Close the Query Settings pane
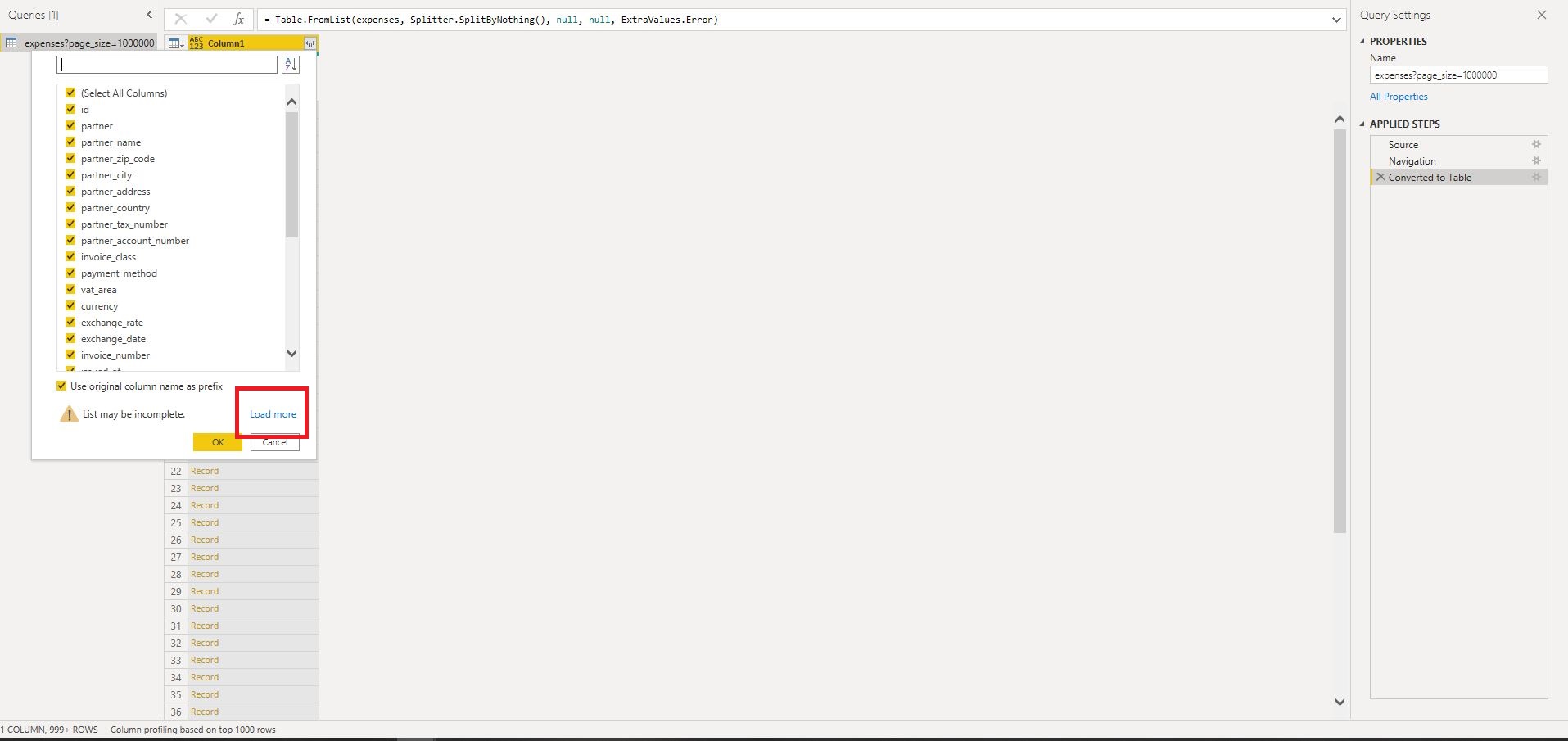 [1542, 15]
